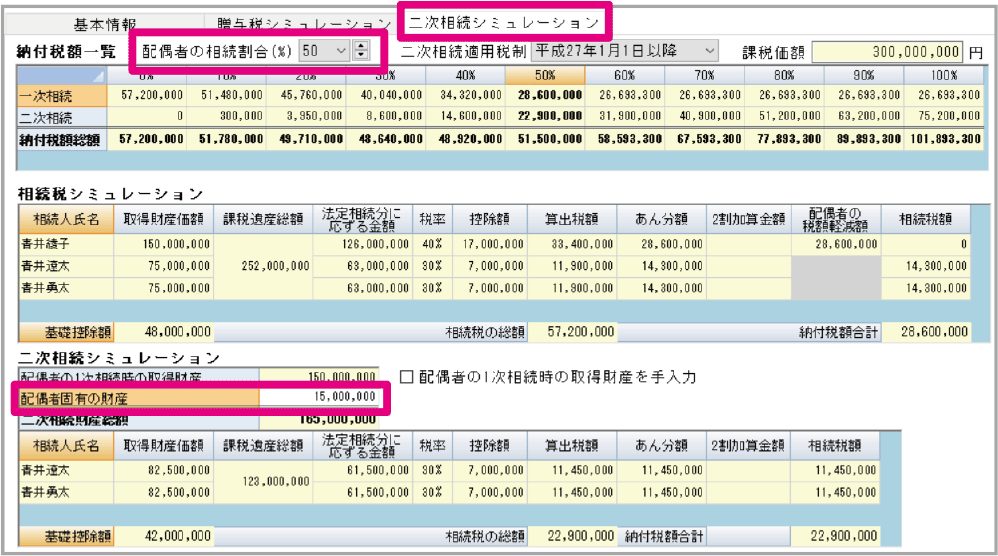
Task: Click the 二次相続 row header
Action: [x=61, y=117]
